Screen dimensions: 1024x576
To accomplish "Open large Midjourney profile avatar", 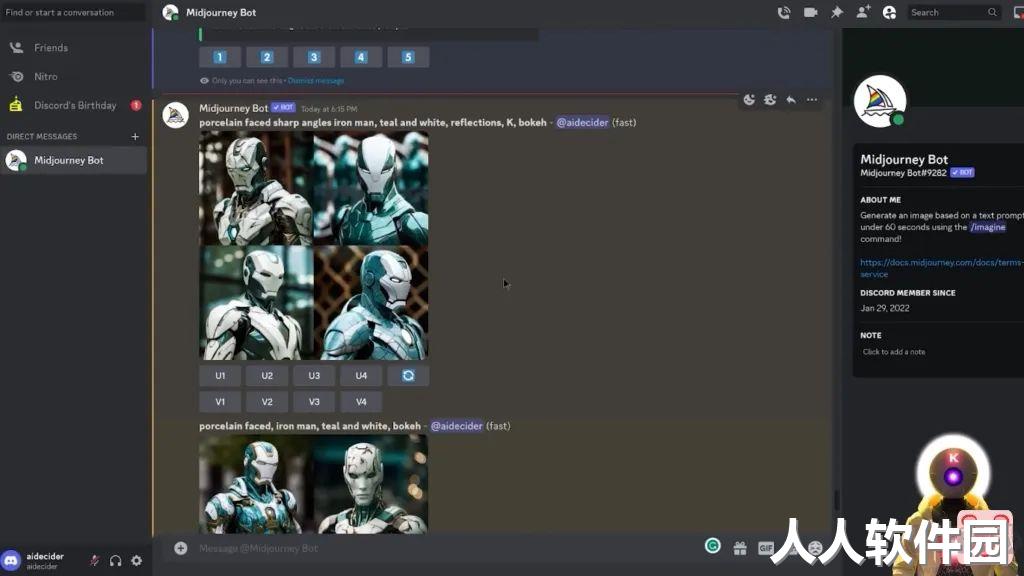I will tap(880, 101).
